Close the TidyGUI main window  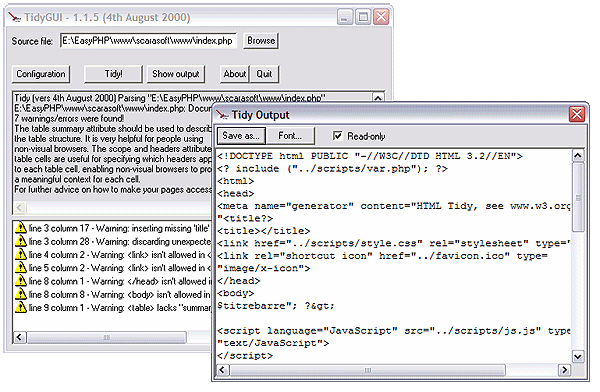click(381, 17)
